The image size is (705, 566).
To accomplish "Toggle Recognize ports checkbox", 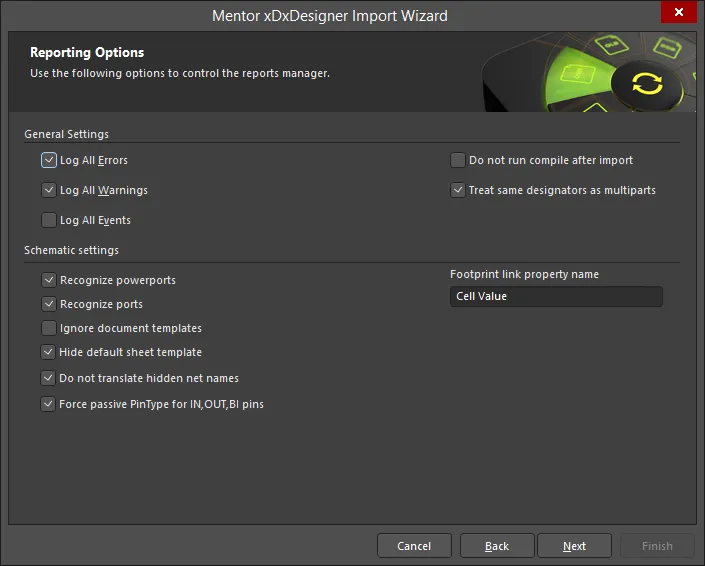I will [x=49, y=304].
